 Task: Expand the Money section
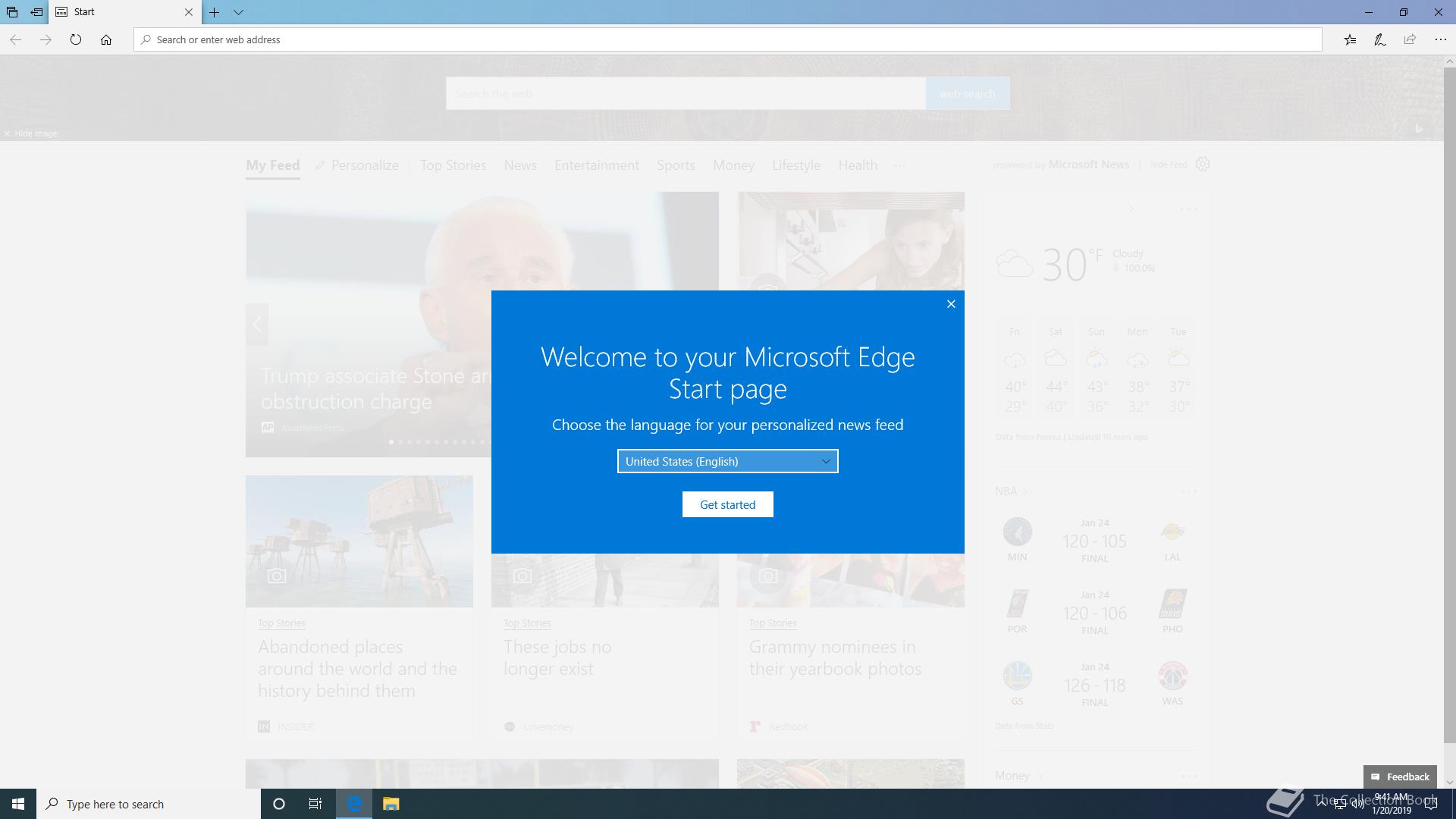tap(1019, 776)
